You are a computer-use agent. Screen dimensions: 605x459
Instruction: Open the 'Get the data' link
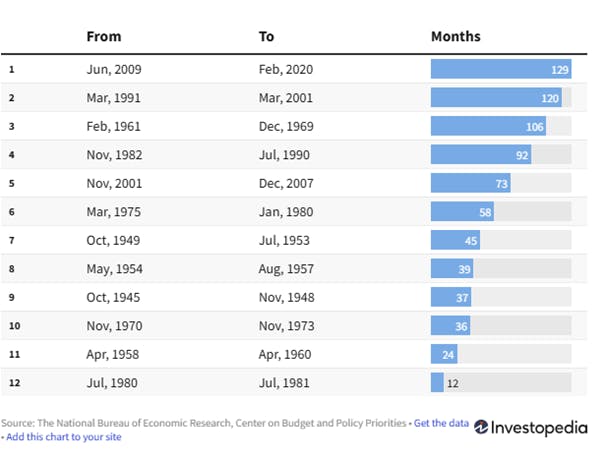441,423
